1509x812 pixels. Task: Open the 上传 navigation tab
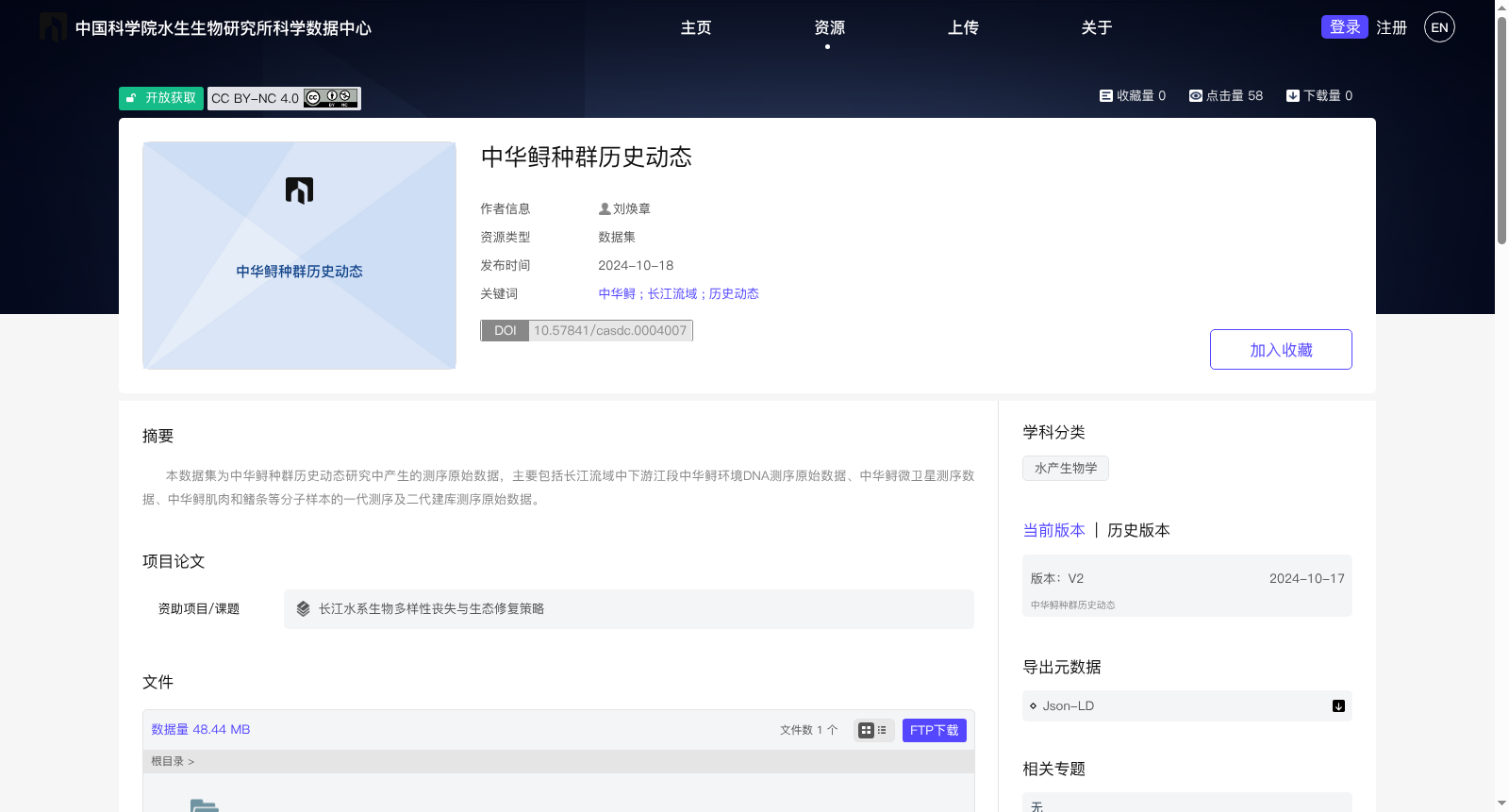[963, 28]
